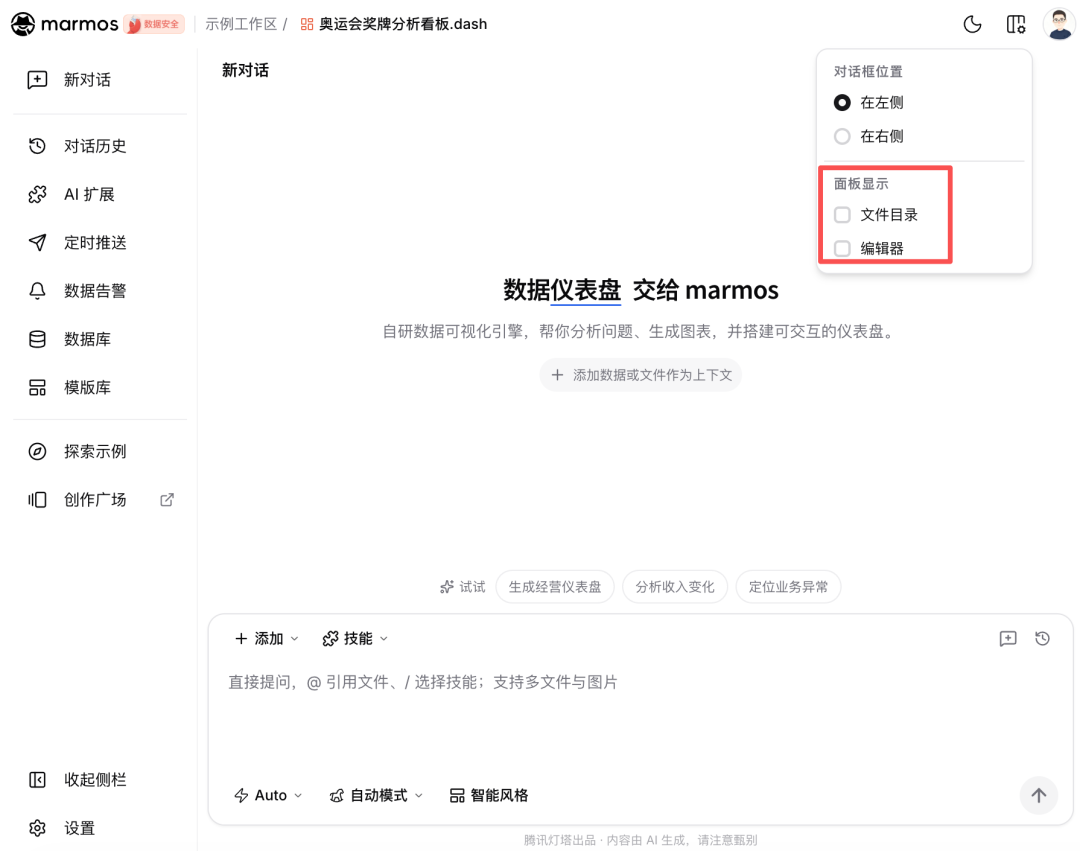Open the 自动模式 dropdown
1080x851 pixels.
pos(376,796)
